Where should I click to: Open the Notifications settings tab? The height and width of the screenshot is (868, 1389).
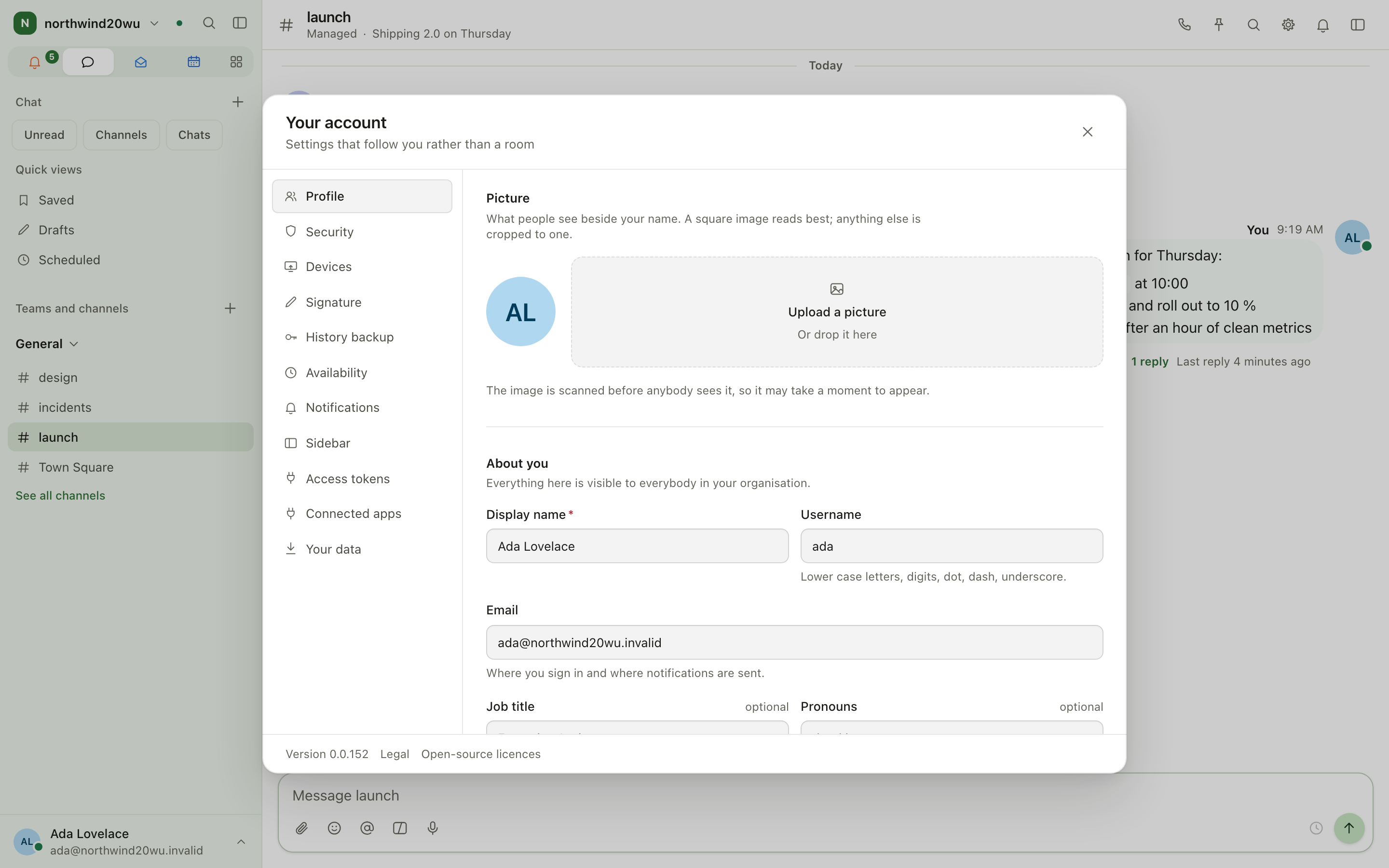tap(362, 407)
